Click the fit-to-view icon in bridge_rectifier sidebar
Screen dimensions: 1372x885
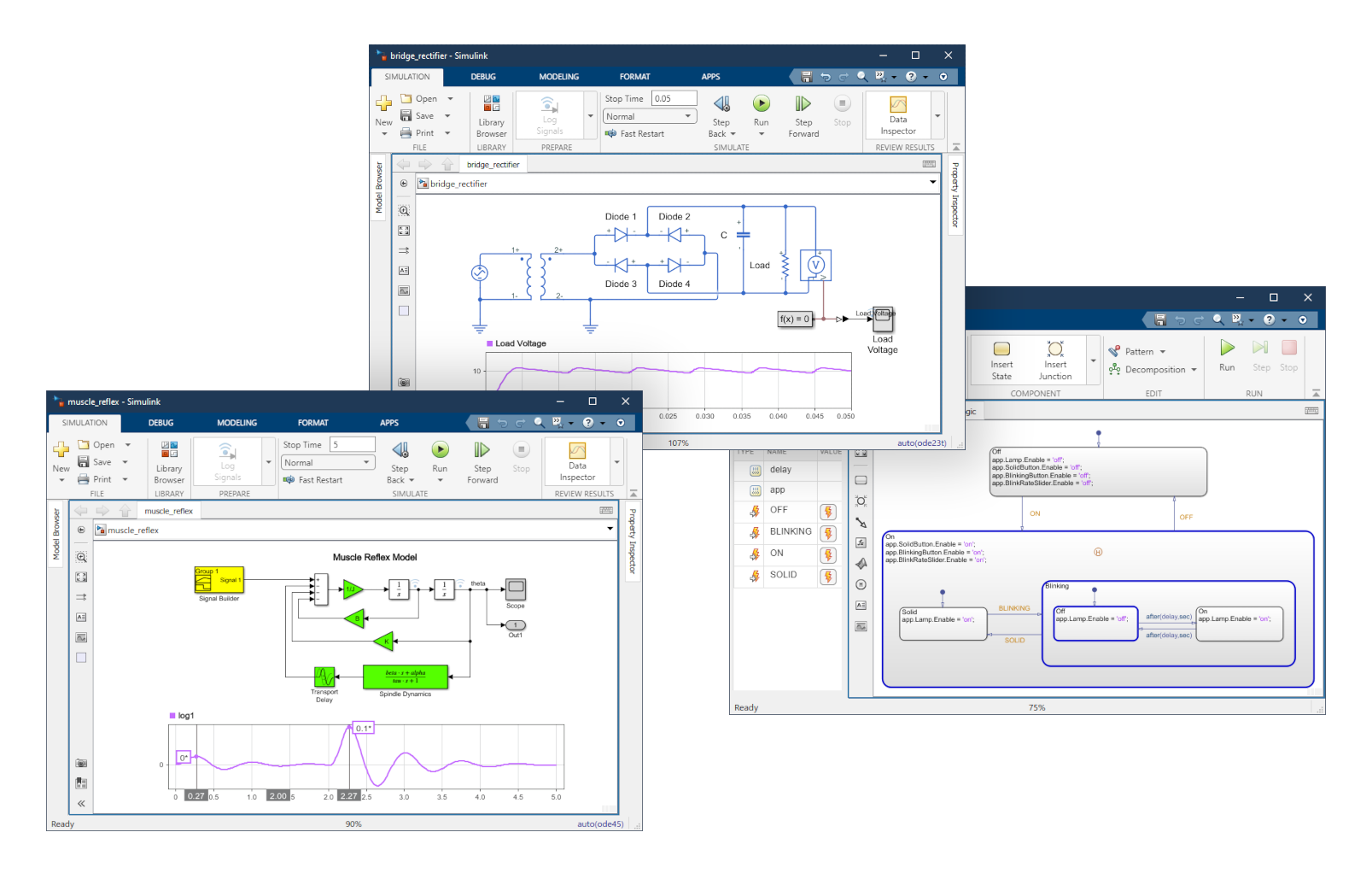tap(403, 230)
